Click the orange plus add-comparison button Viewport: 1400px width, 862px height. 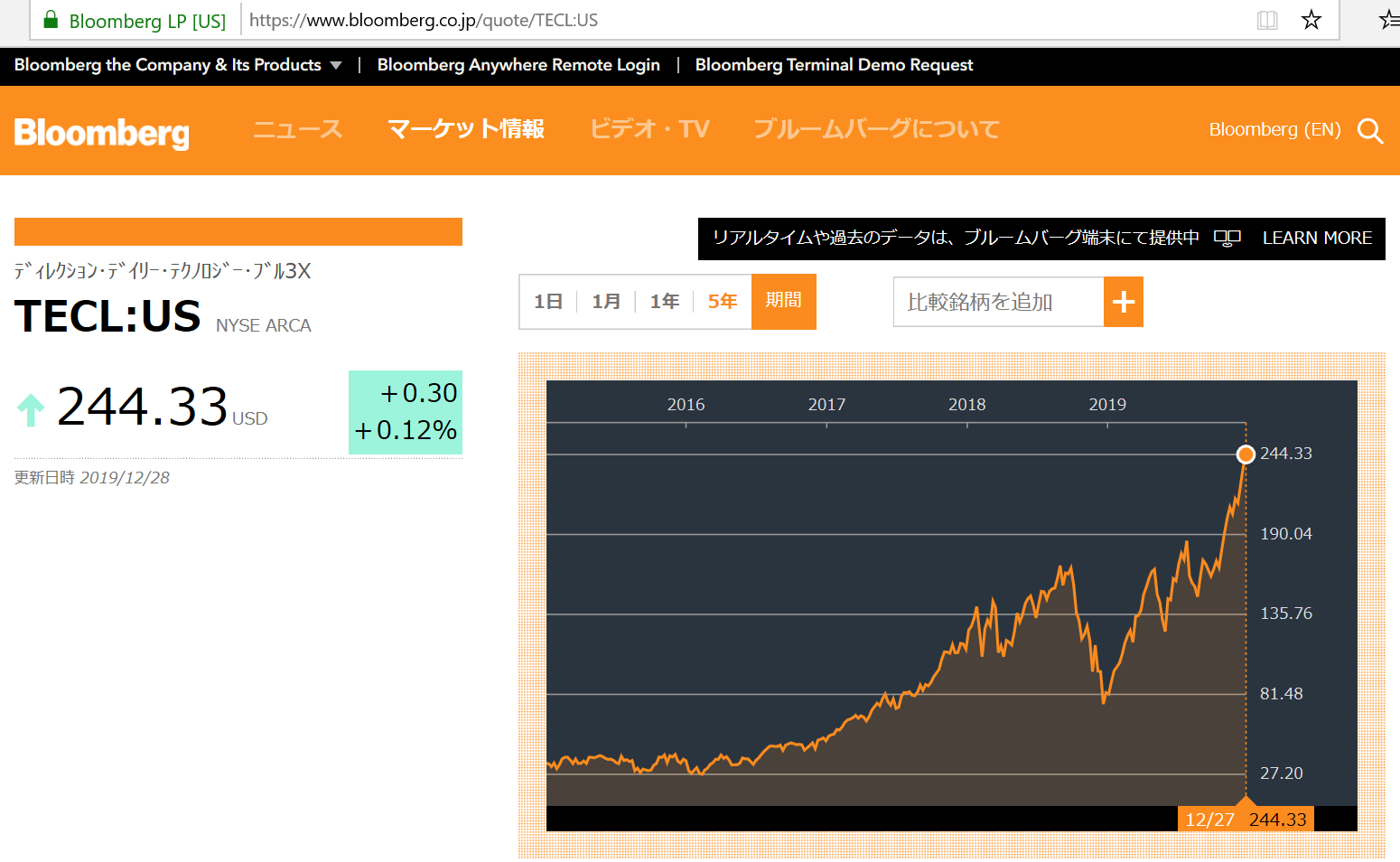pos(1123,302)
